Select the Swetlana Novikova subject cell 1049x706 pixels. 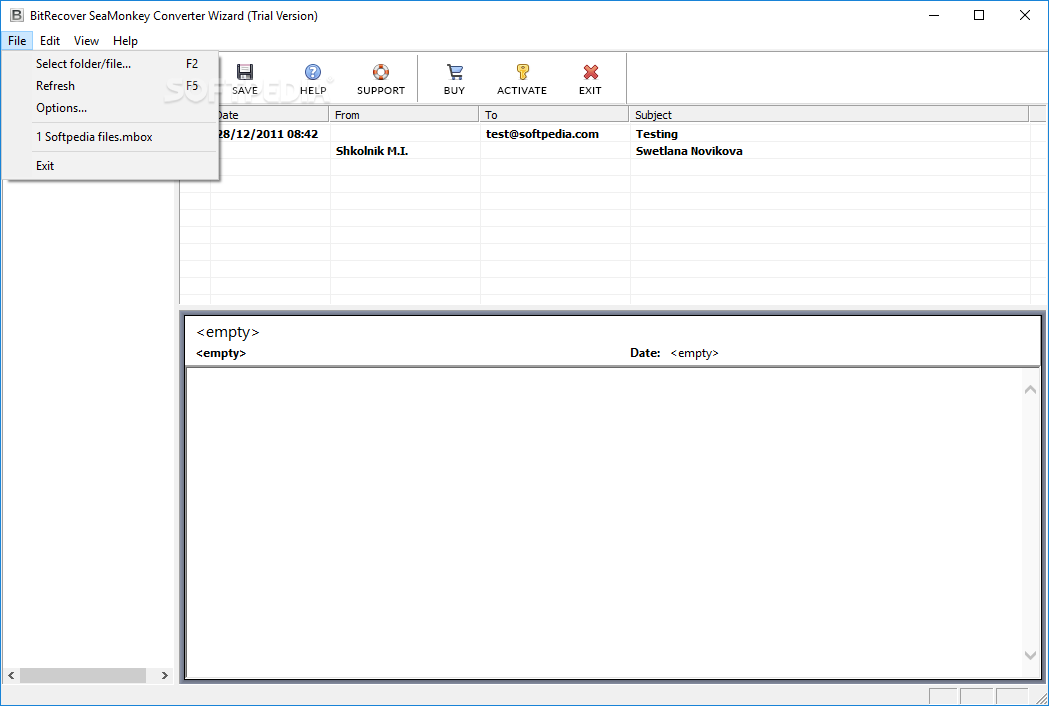click(688, 151)
